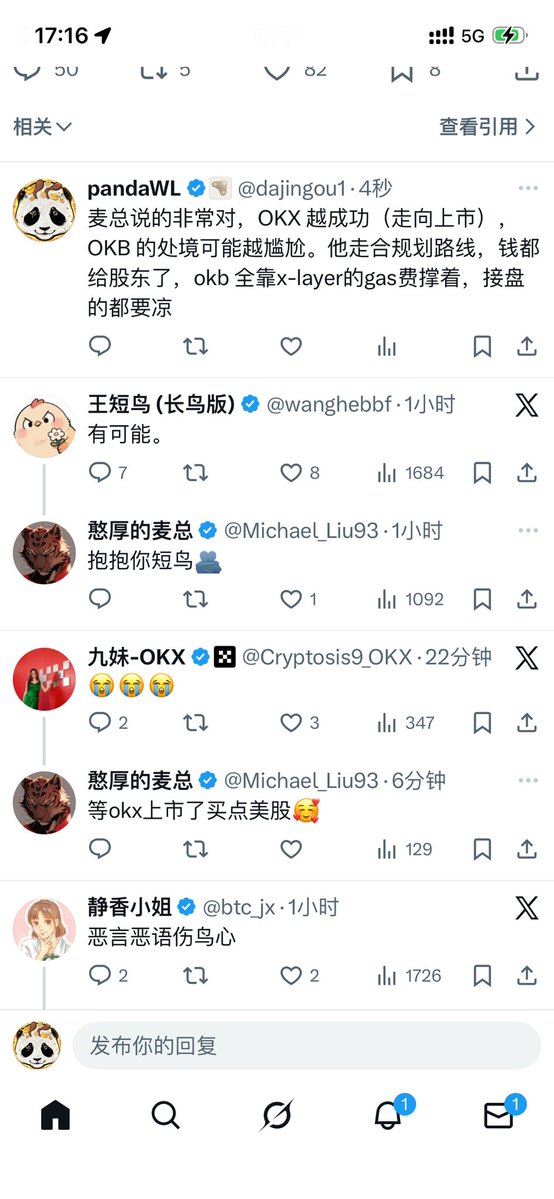This screenshot has width=554, height=1199.
Task: Open direct messages envelope tab
Action: 499,1115
